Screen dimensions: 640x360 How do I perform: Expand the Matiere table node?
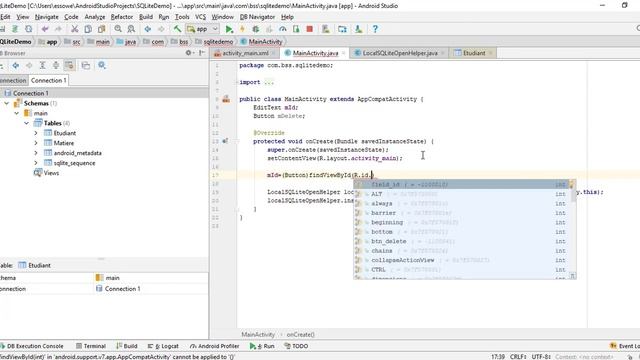click(36, 143)
